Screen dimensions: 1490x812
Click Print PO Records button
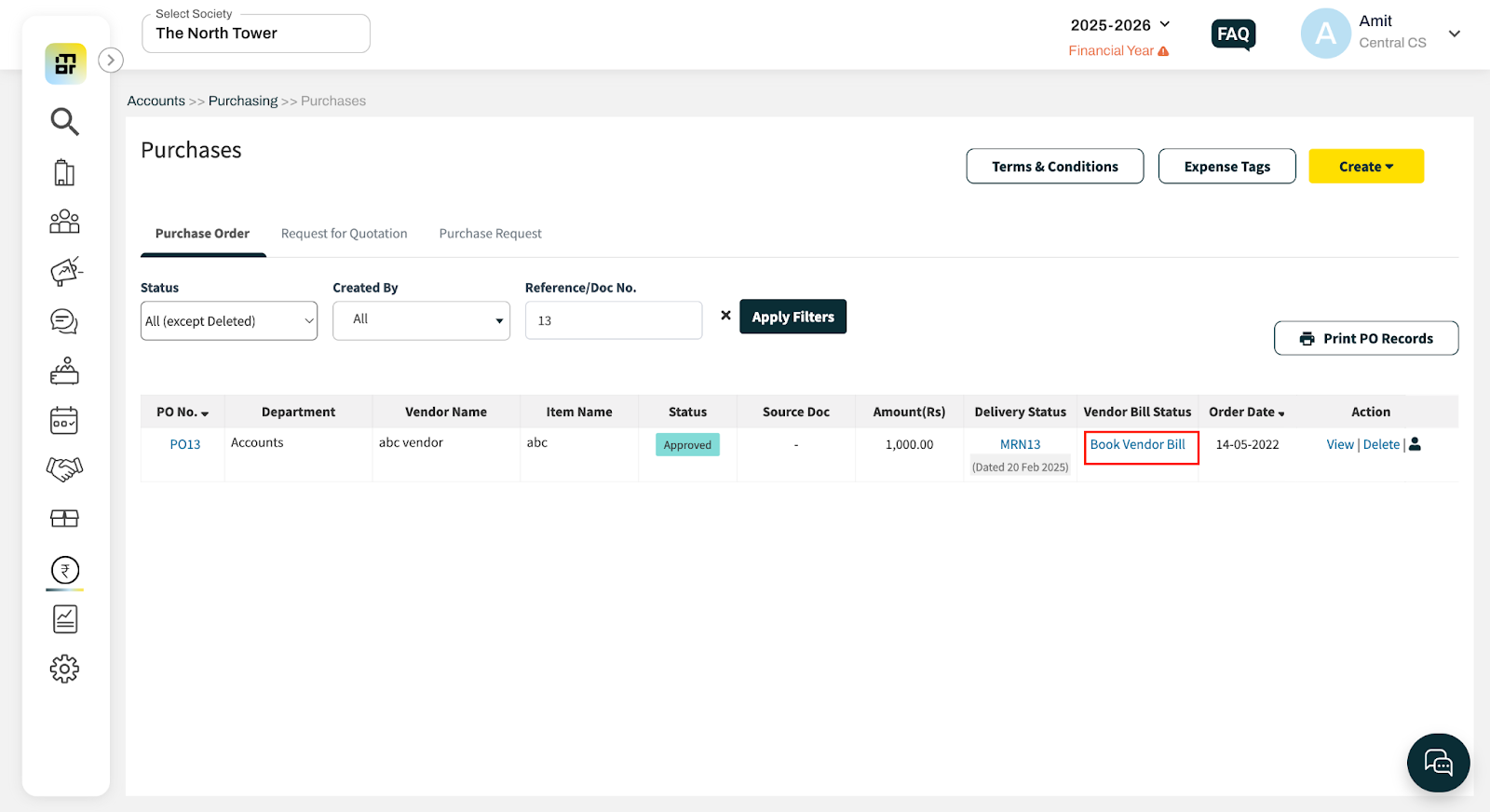pyautogui.click(x=1366, y=338)
